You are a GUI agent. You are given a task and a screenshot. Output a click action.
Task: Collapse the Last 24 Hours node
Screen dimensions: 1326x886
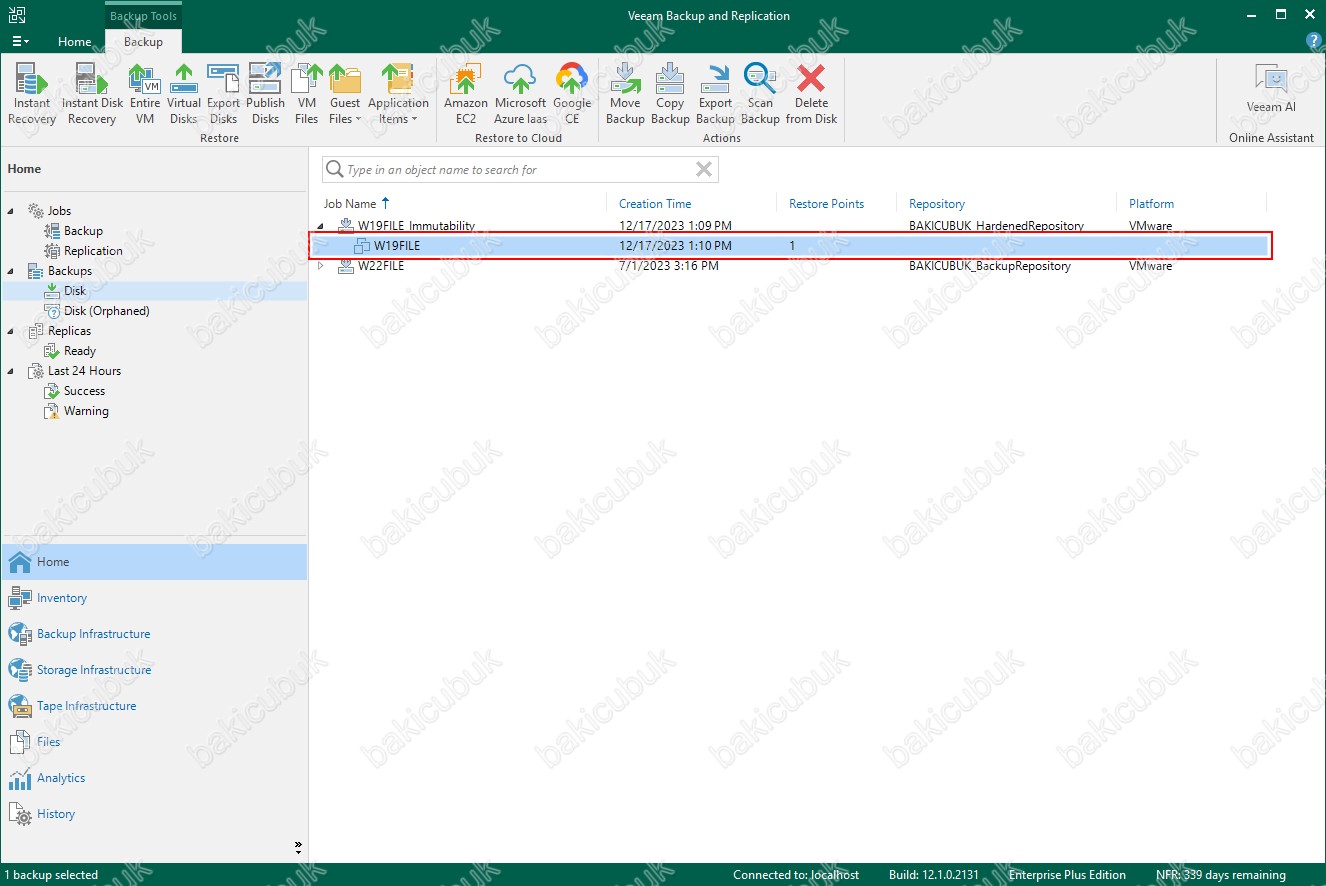[x=13, y=371]
